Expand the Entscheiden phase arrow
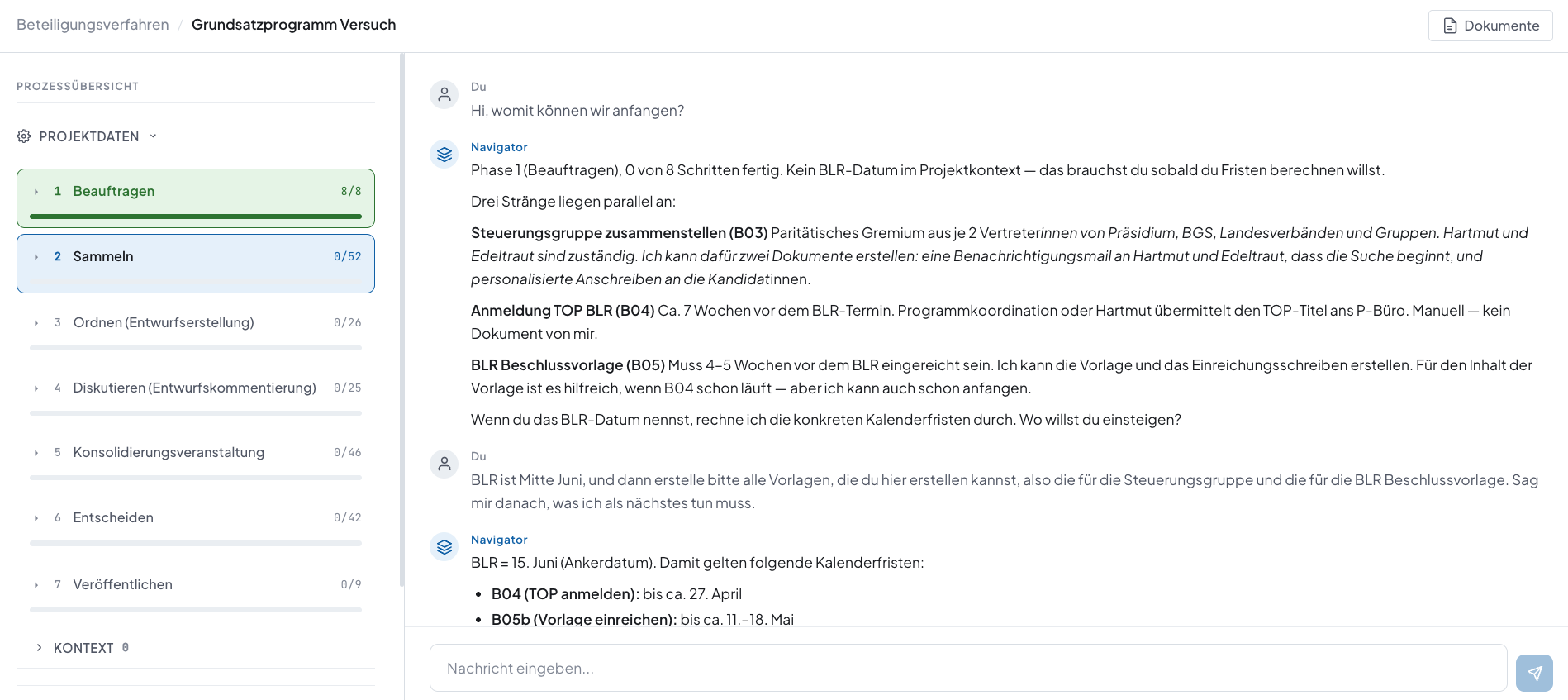The image size is (1568, 700). tap(36, 518)
